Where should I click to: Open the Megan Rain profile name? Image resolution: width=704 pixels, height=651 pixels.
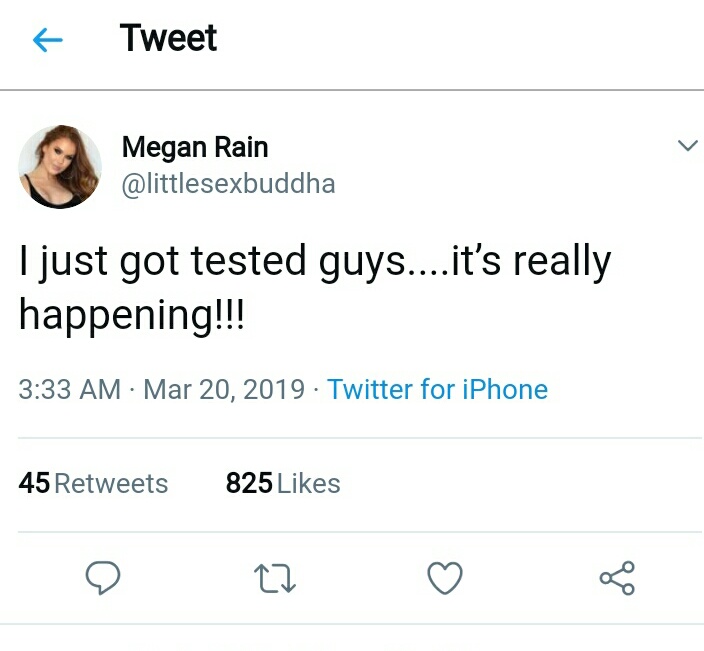click(194, 148)
